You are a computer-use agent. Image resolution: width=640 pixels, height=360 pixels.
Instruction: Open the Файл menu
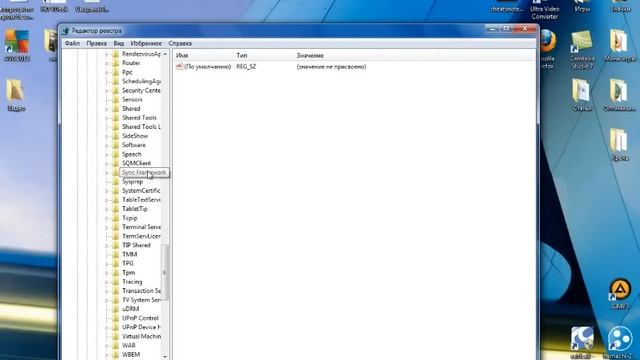pos(72,43)
